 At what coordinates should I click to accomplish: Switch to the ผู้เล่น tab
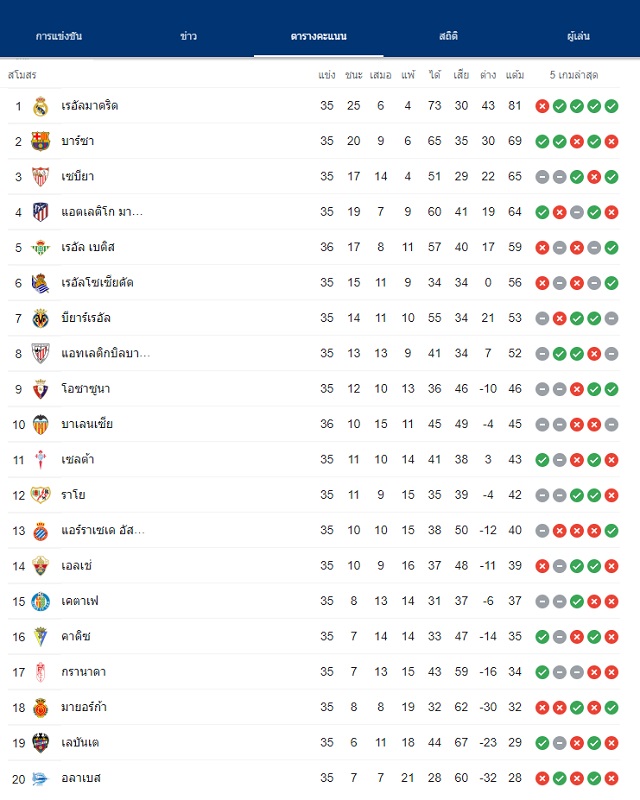(x=578, y=36)
